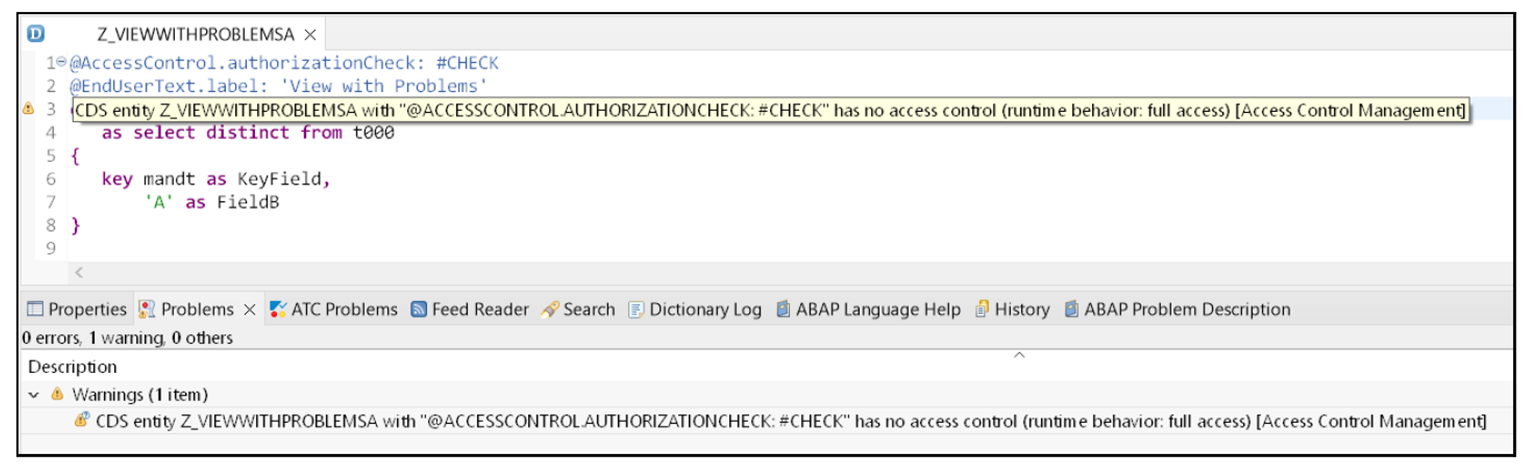
Task: Click the ATC Problems view icon
Action: [279, 309]
